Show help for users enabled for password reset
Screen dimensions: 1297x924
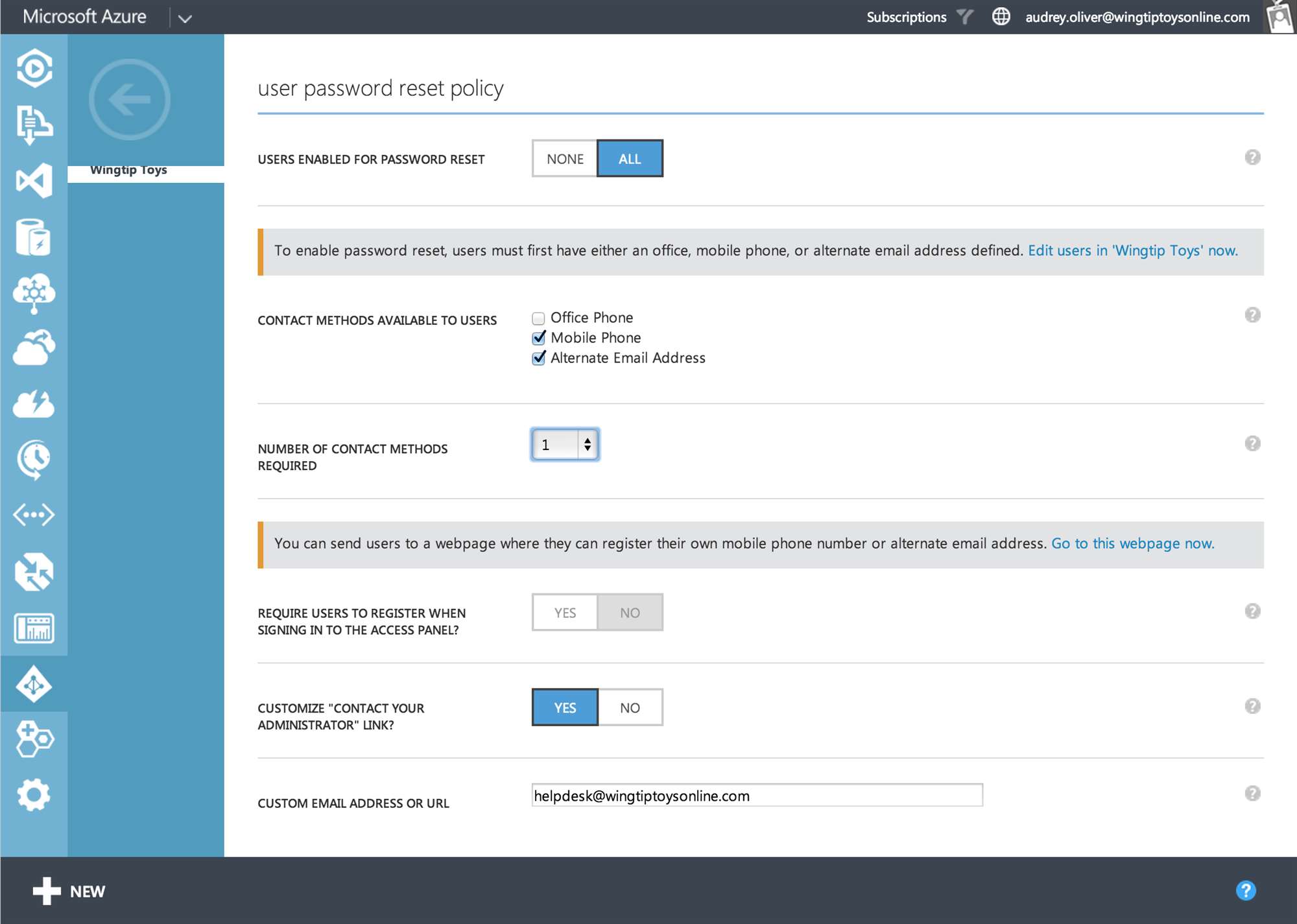point(1252,158)
